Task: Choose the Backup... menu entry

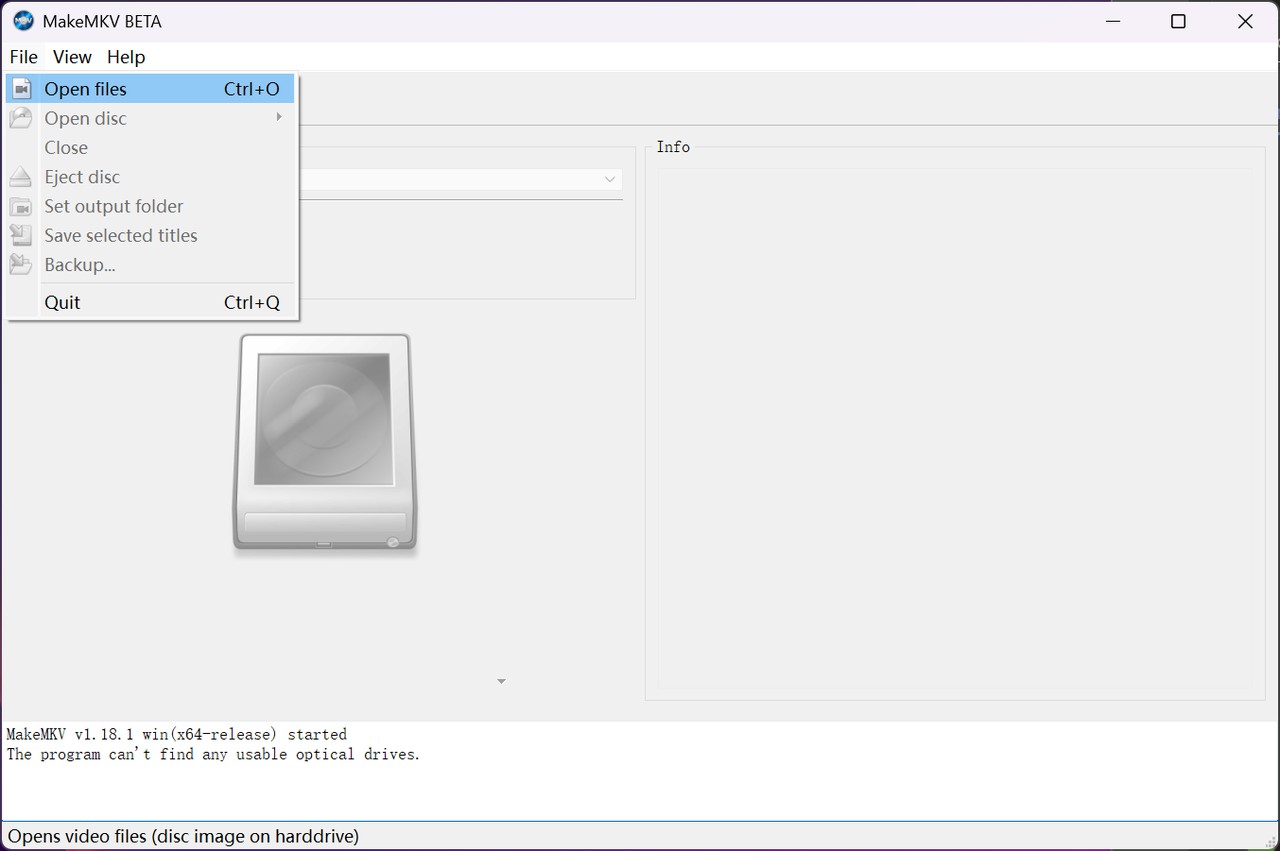Action: [151, 265]
